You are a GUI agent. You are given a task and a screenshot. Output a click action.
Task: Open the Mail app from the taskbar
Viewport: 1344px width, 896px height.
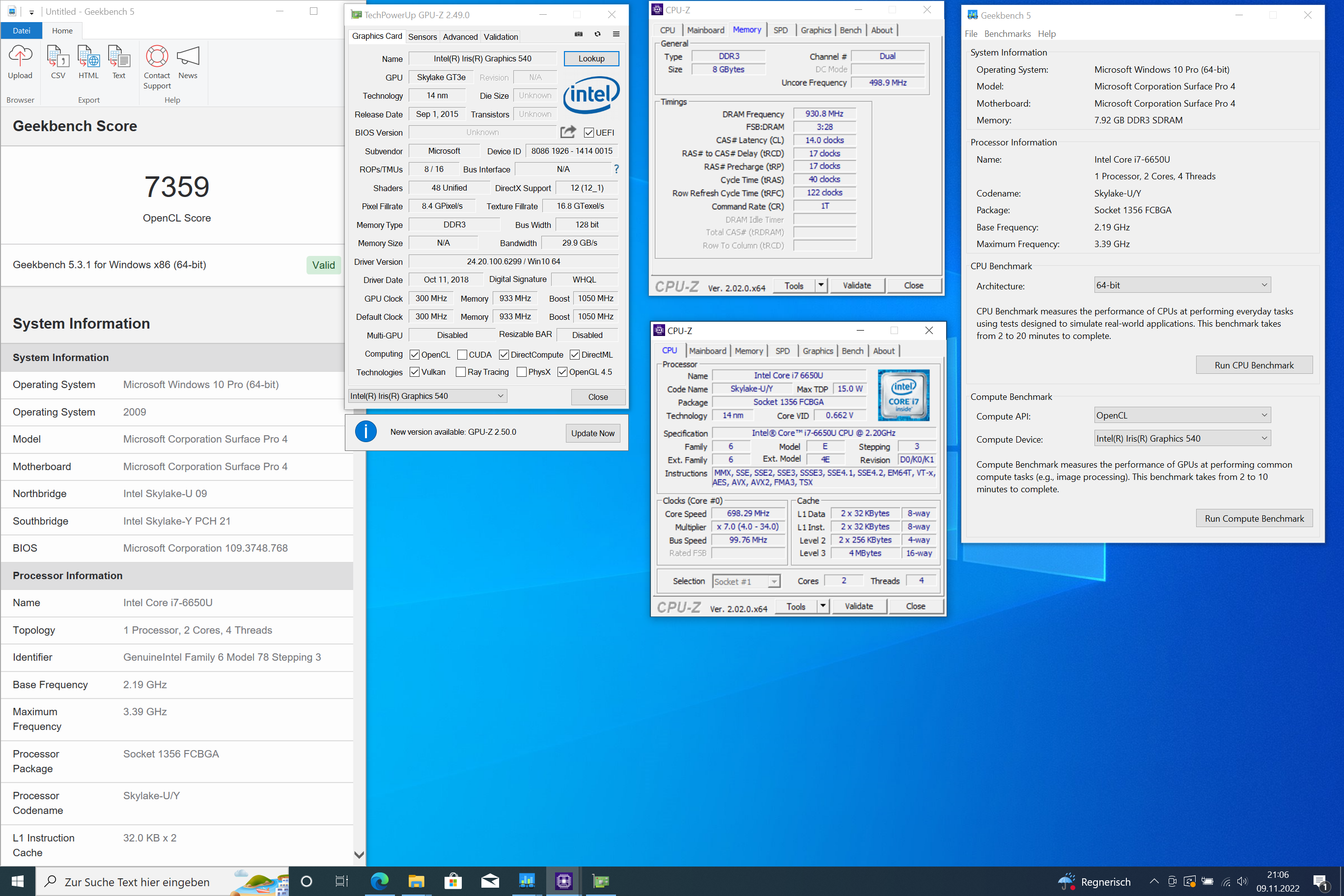490,881
